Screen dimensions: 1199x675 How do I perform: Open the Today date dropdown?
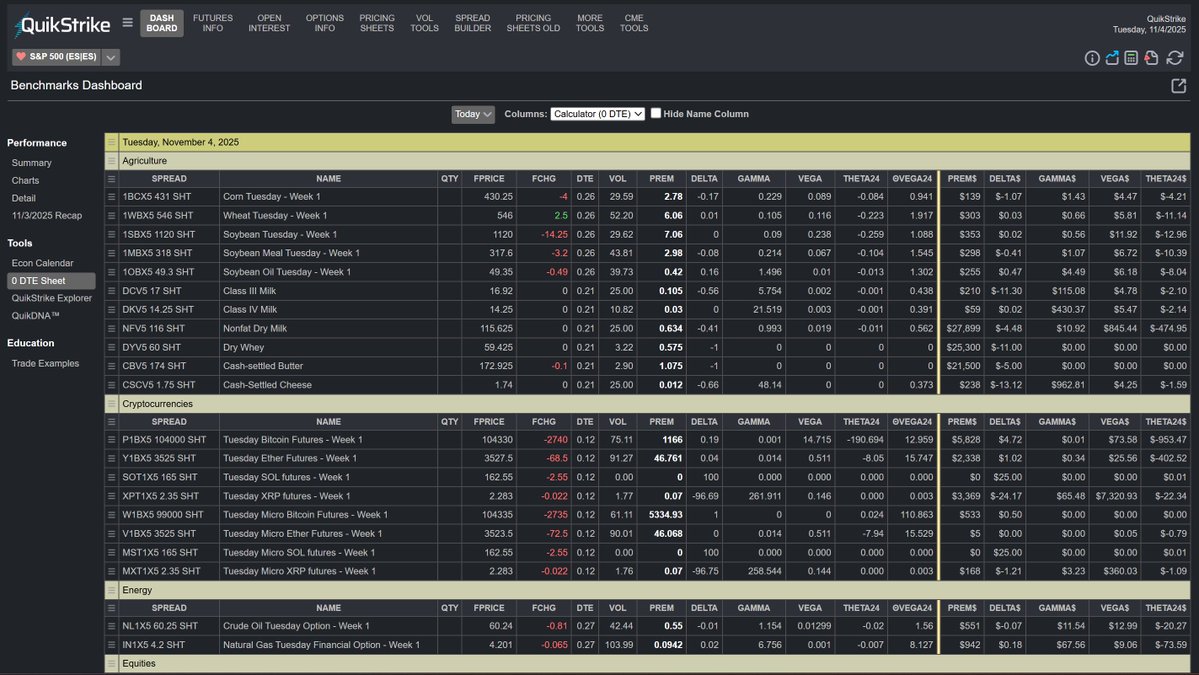click(472, 114)
